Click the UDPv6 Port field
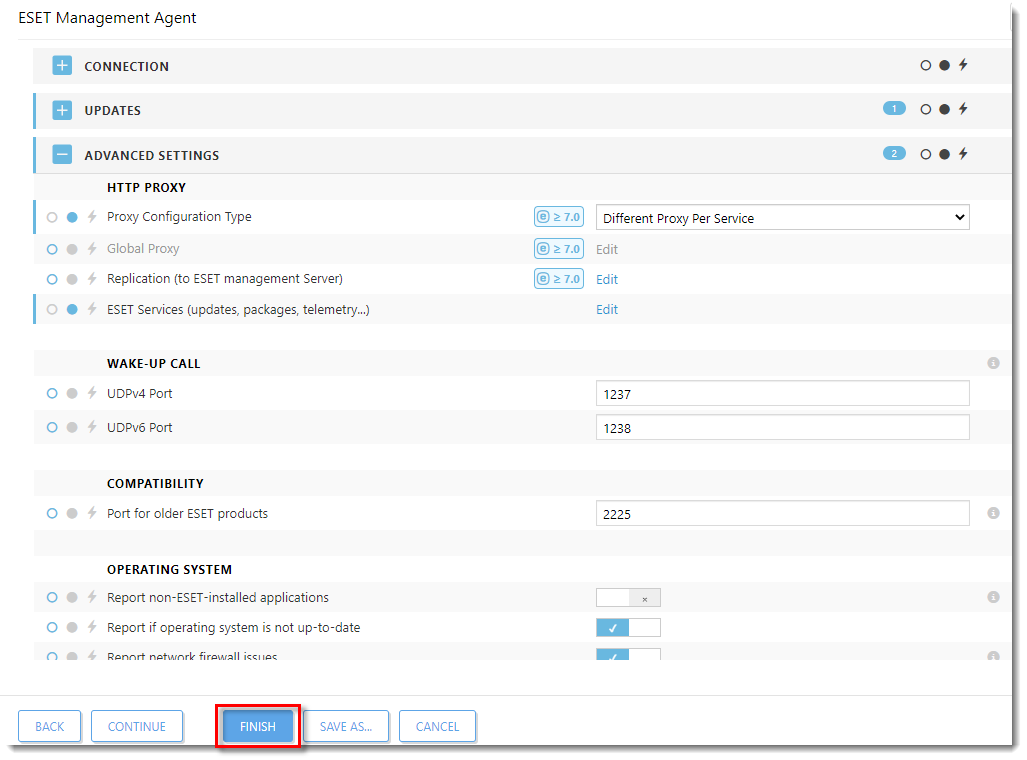1027x760 pixels. coord(782,428)
